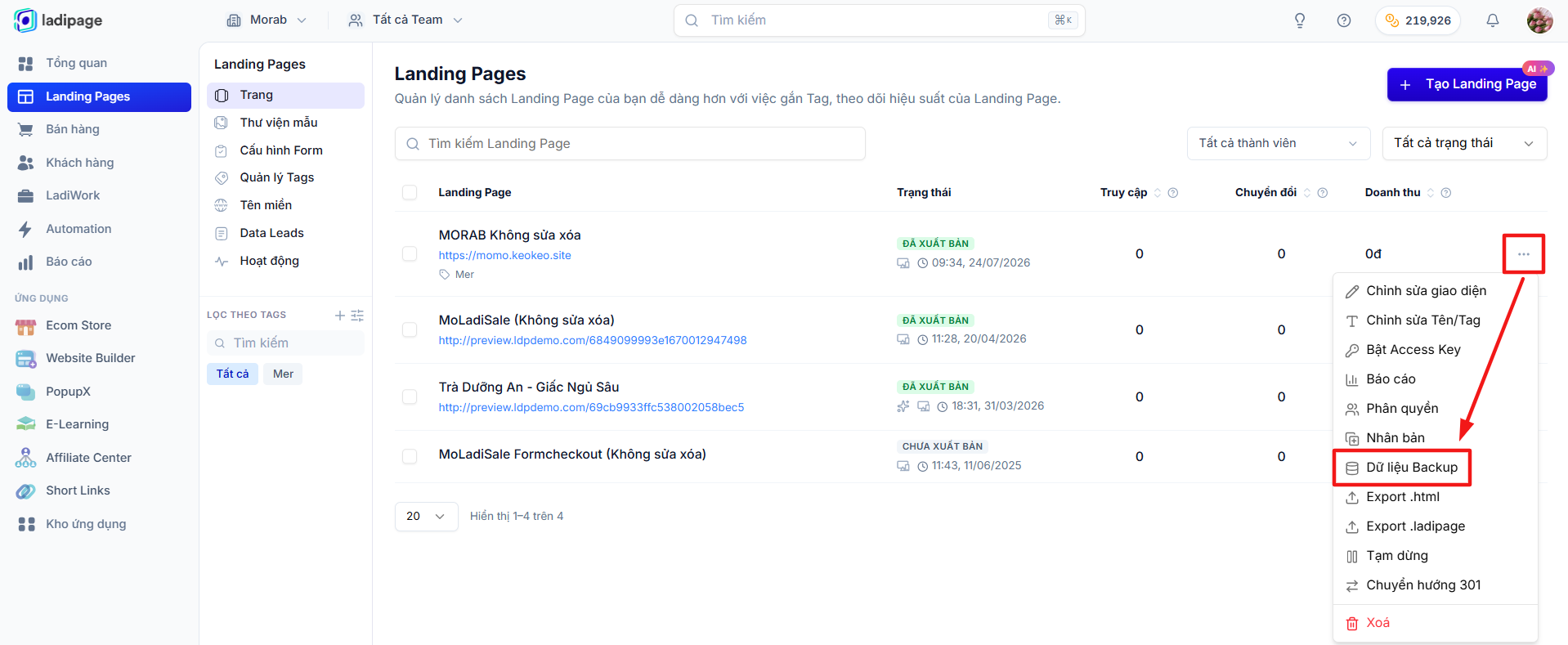Open the https://momo.keokeo.site link
This screenshot has height=645, width=1568.
[504, 255]
